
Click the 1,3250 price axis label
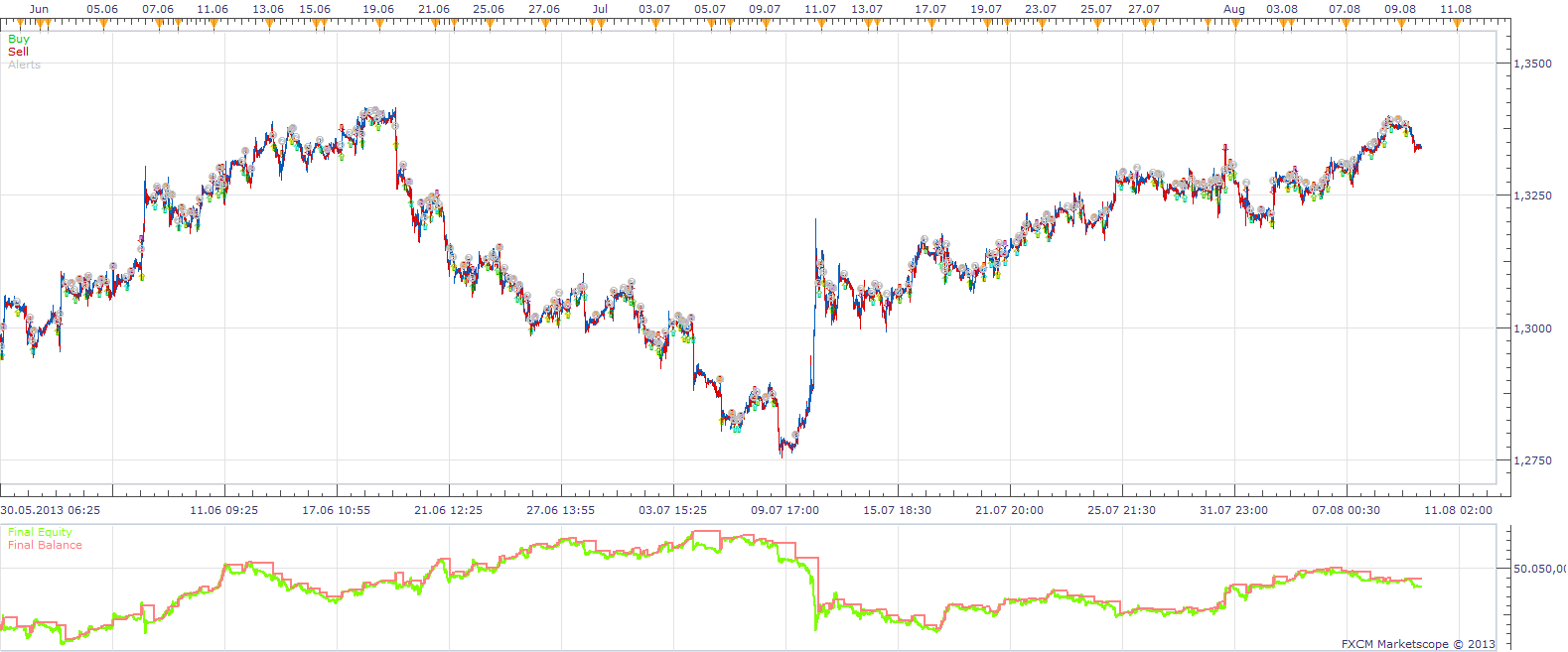pyautogui.click(x=1532, y=196)
